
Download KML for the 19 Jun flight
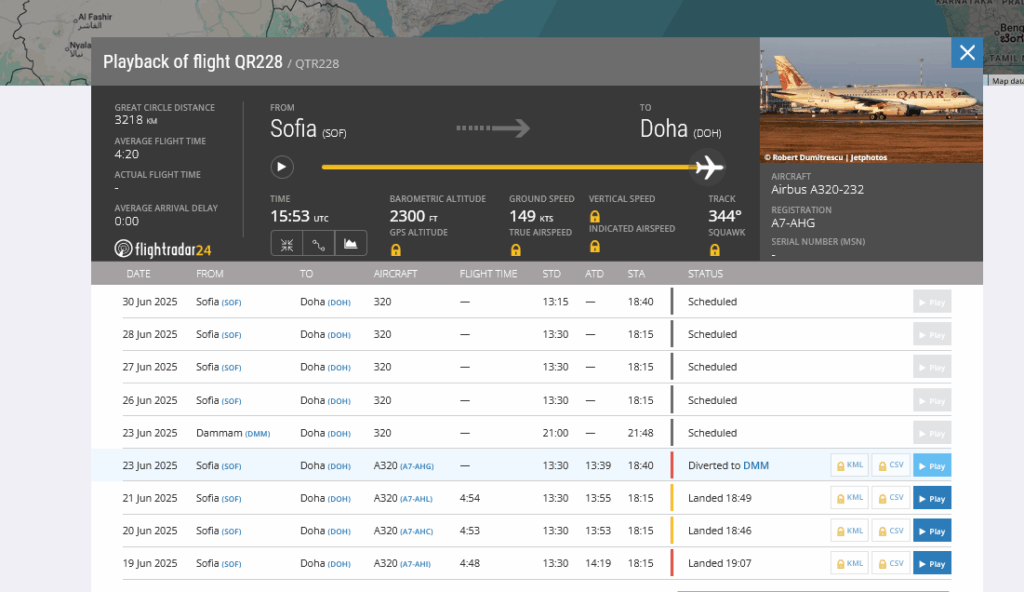(x=850, y=563)
